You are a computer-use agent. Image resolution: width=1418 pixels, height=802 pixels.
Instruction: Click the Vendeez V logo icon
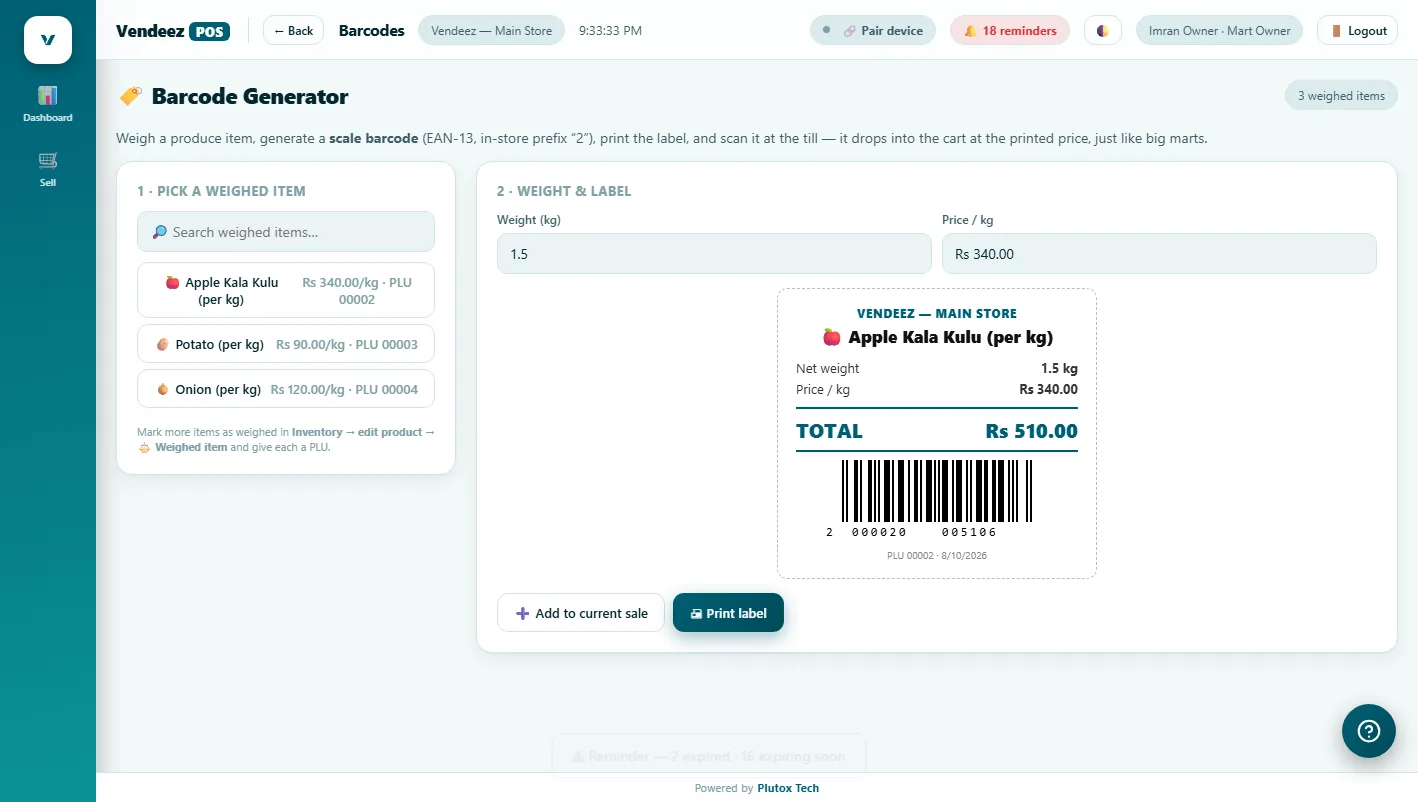point(48,40)
